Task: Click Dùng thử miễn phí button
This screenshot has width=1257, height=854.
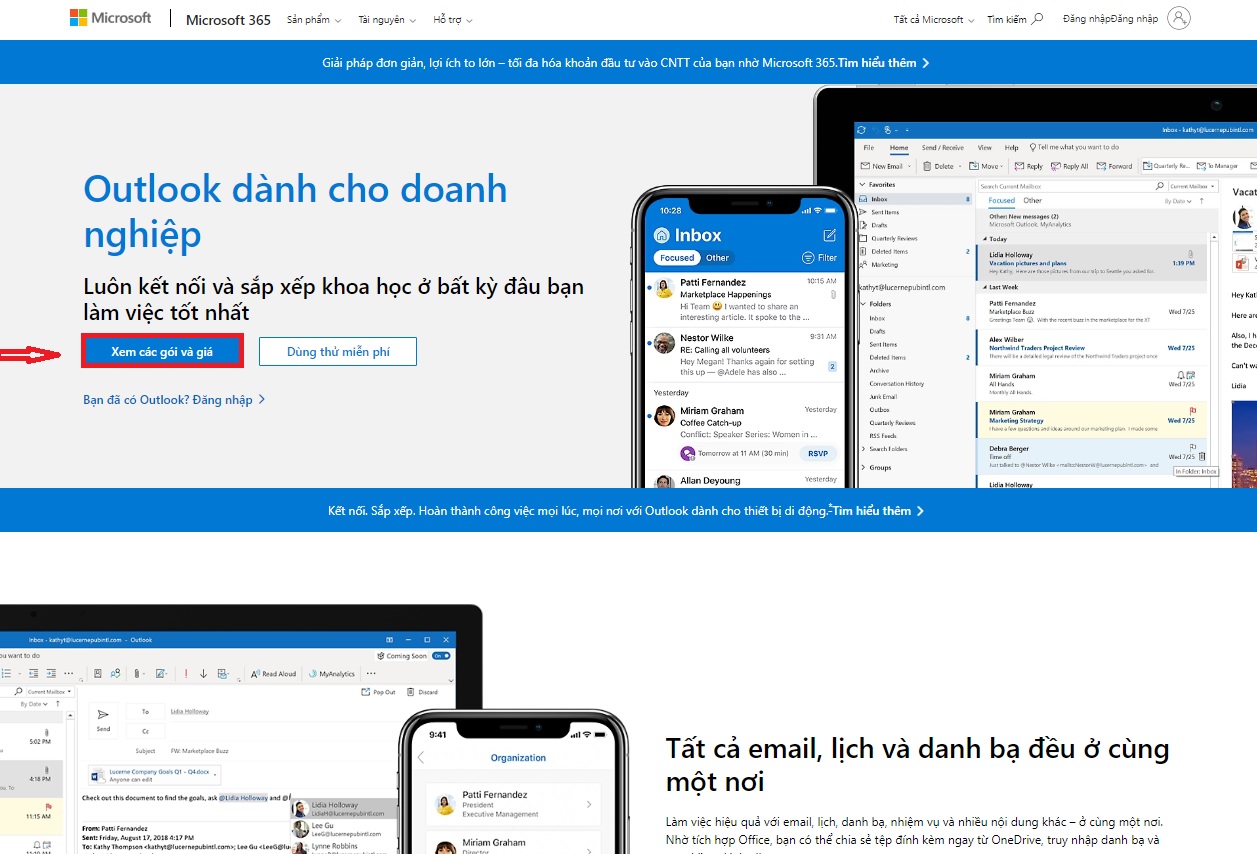Action: [x=338, y=352]
